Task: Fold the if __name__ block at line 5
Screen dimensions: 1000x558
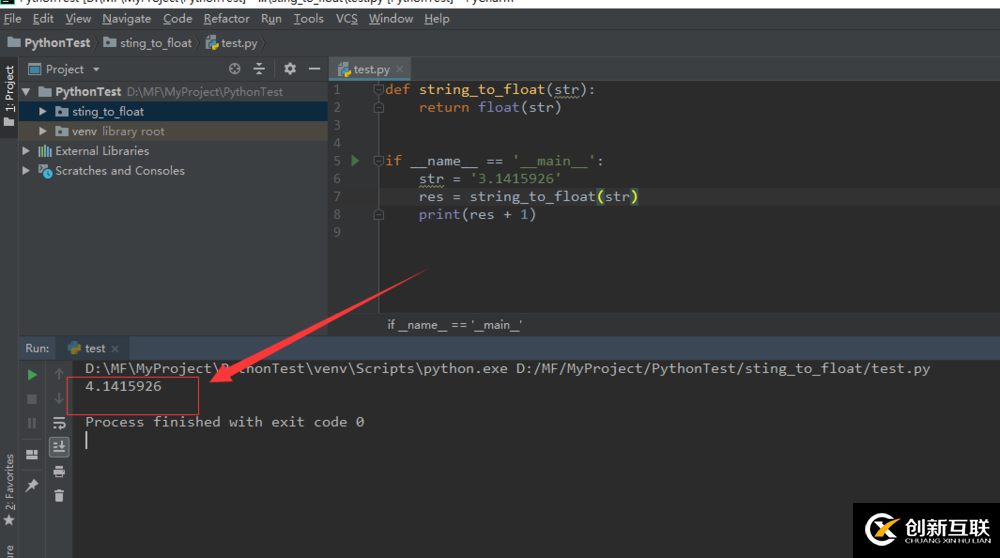Action: tap(378, 161)
